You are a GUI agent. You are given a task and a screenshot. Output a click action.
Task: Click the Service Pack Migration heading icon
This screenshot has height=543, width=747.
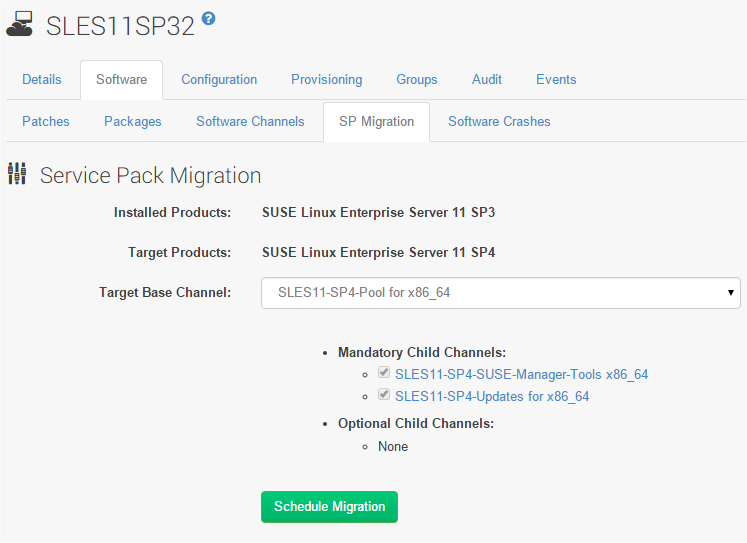pos(17,173)
